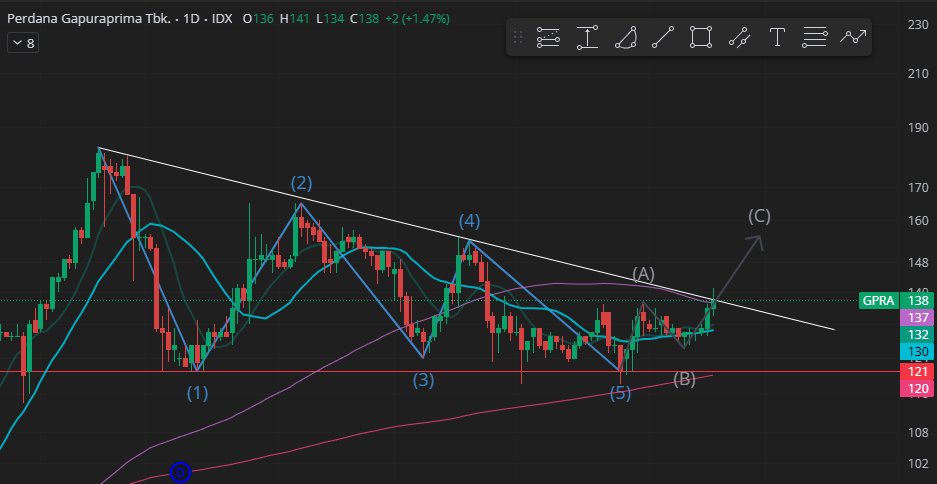This screenshot has height=484, width=937.
Task: Click the L134 low value in header
Action: pyautogui.click(x=330, y=19)
